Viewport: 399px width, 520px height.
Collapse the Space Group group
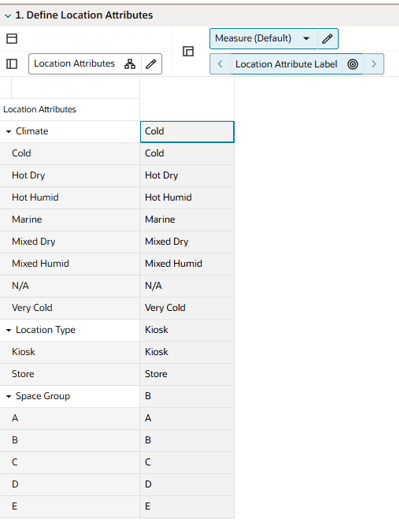pyautogui.click(x=9, y=396)
